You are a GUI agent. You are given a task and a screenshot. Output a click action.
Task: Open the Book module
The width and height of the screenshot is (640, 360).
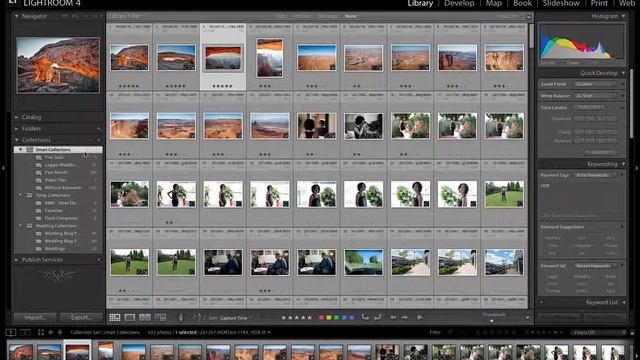[522, 4]
